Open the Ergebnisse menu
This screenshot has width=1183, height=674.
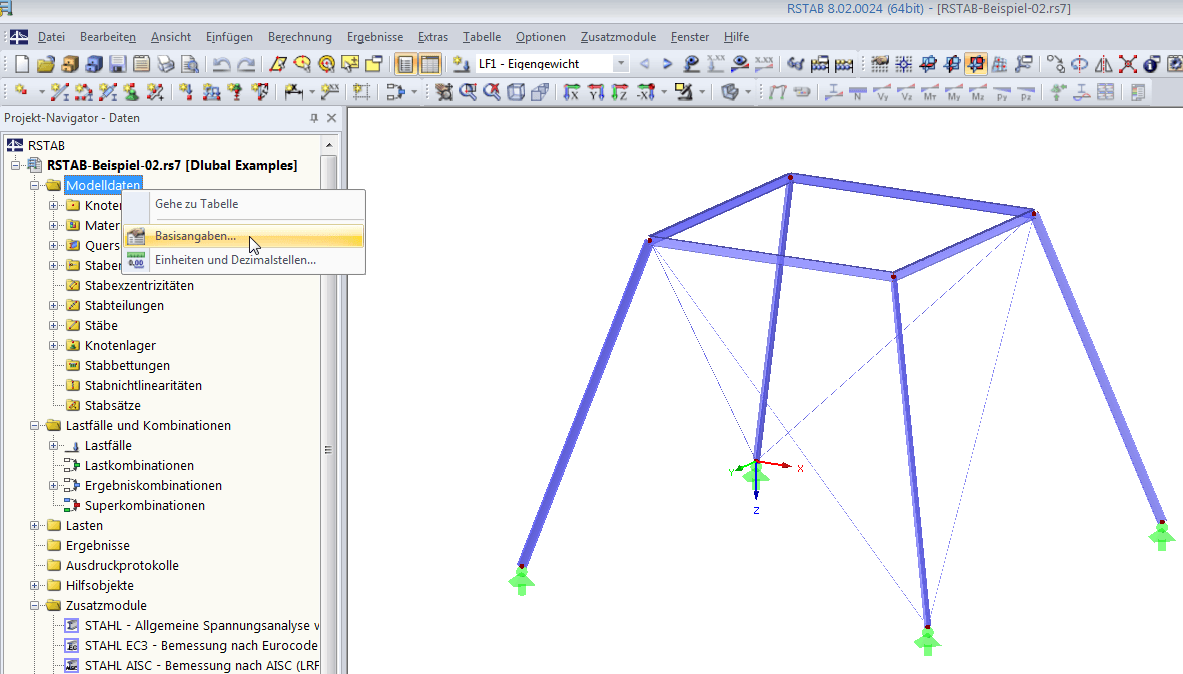pyautogui.click(x=375, y=37)
